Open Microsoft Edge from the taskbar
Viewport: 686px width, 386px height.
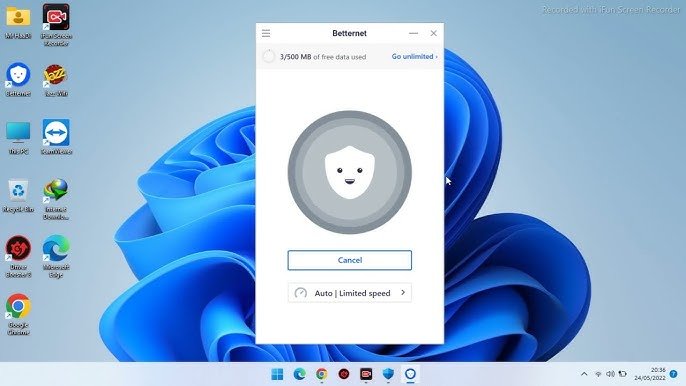(x=300, y=374)
